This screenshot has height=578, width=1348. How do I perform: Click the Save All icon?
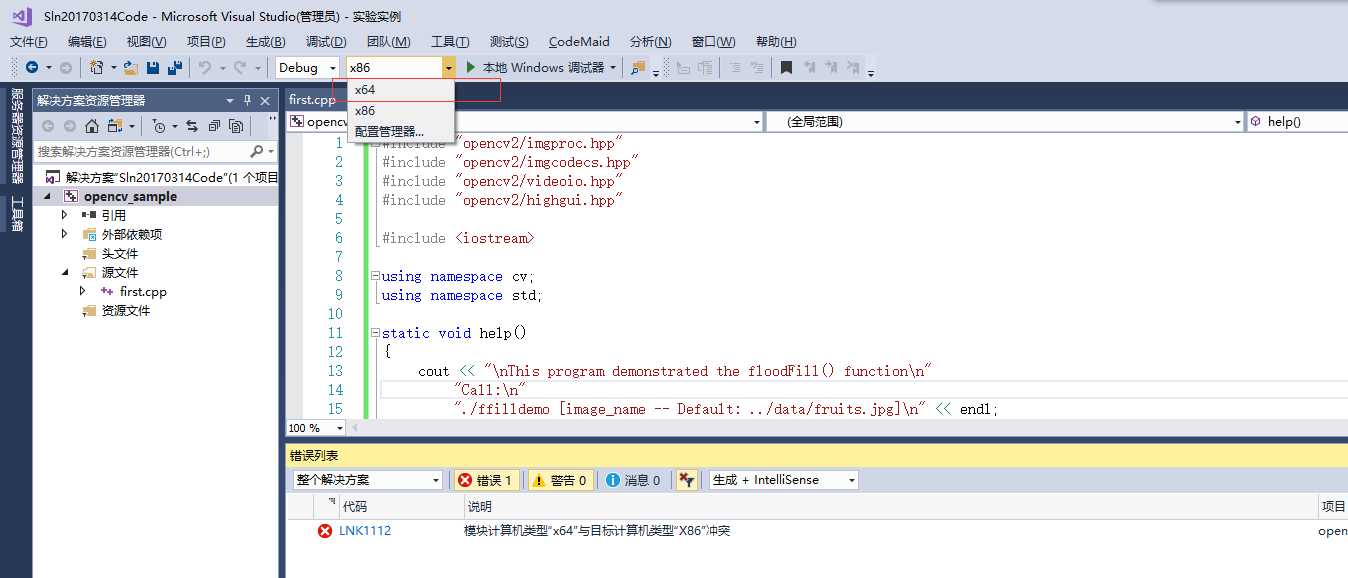point(174,67)
